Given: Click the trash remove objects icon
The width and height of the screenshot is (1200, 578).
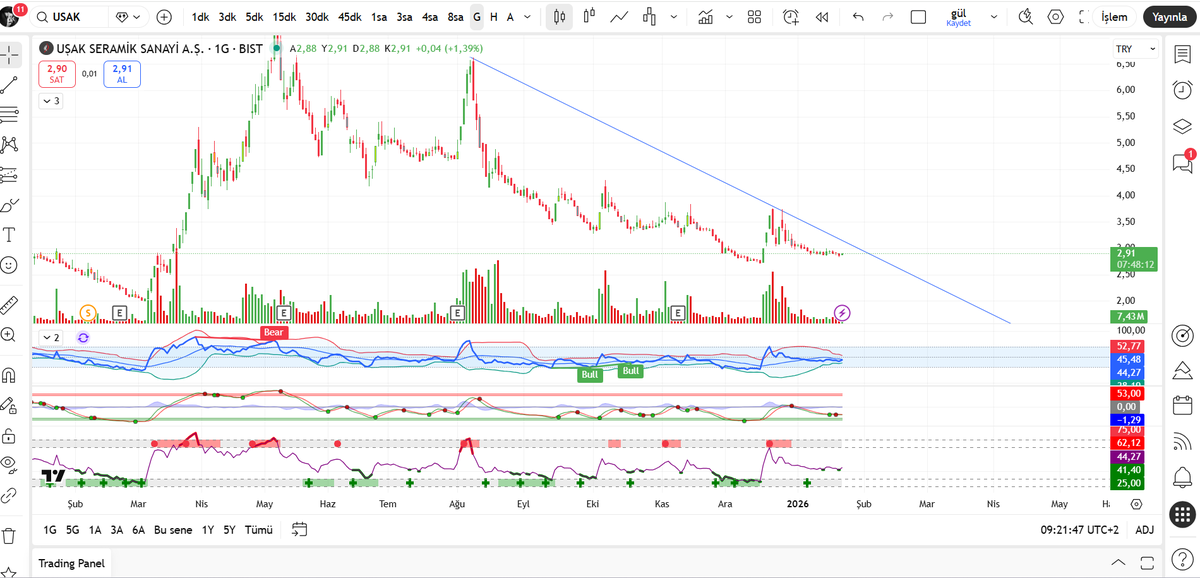Looking at the screenshot, I should click(10, 536).
